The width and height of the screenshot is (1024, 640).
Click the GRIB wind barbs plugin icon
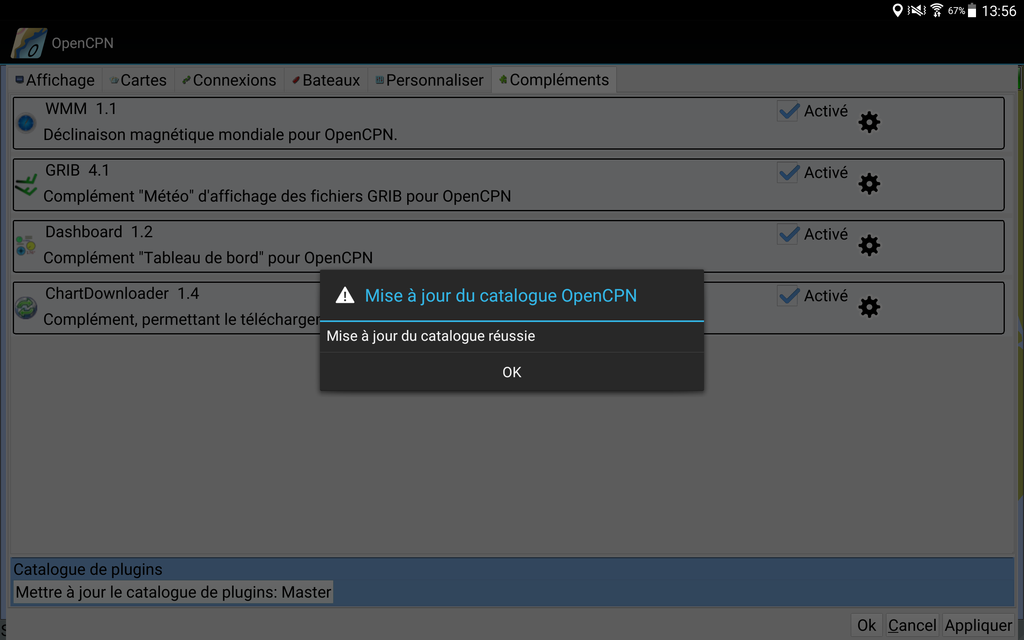coord(26,185)
